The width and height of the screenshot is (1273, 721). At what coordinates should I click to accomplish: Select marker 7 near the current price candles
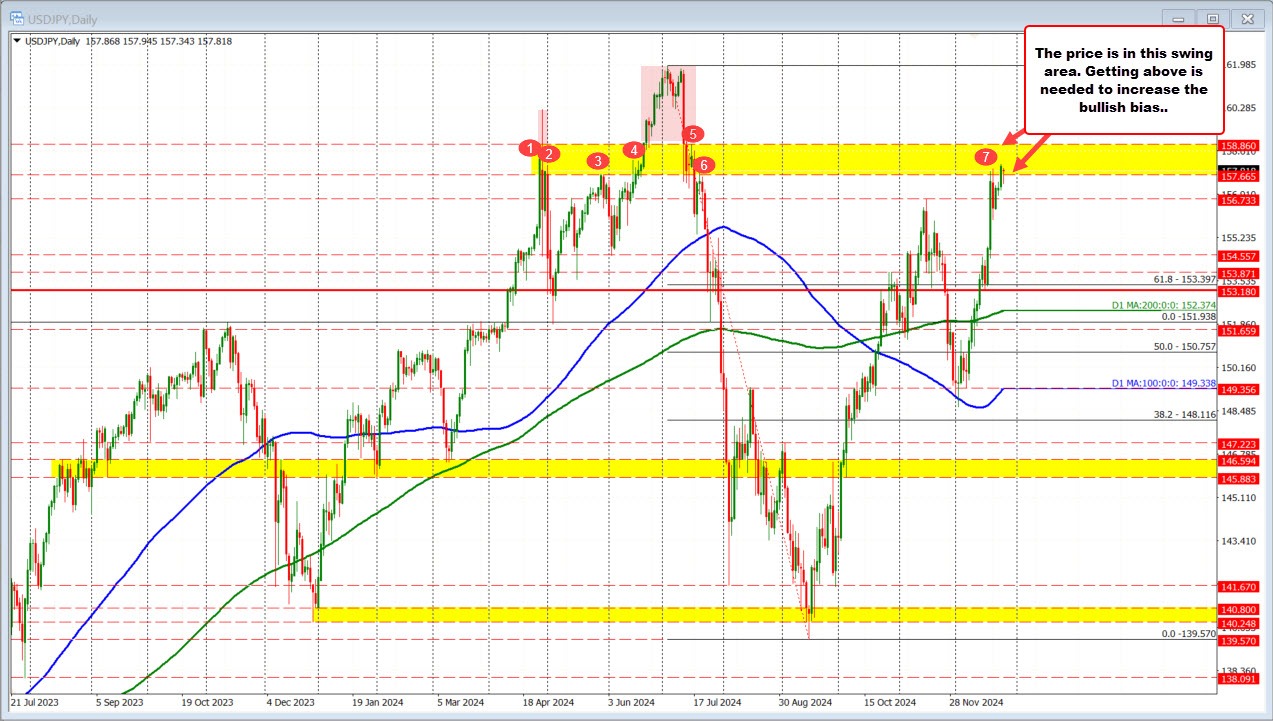pos(988,157)
